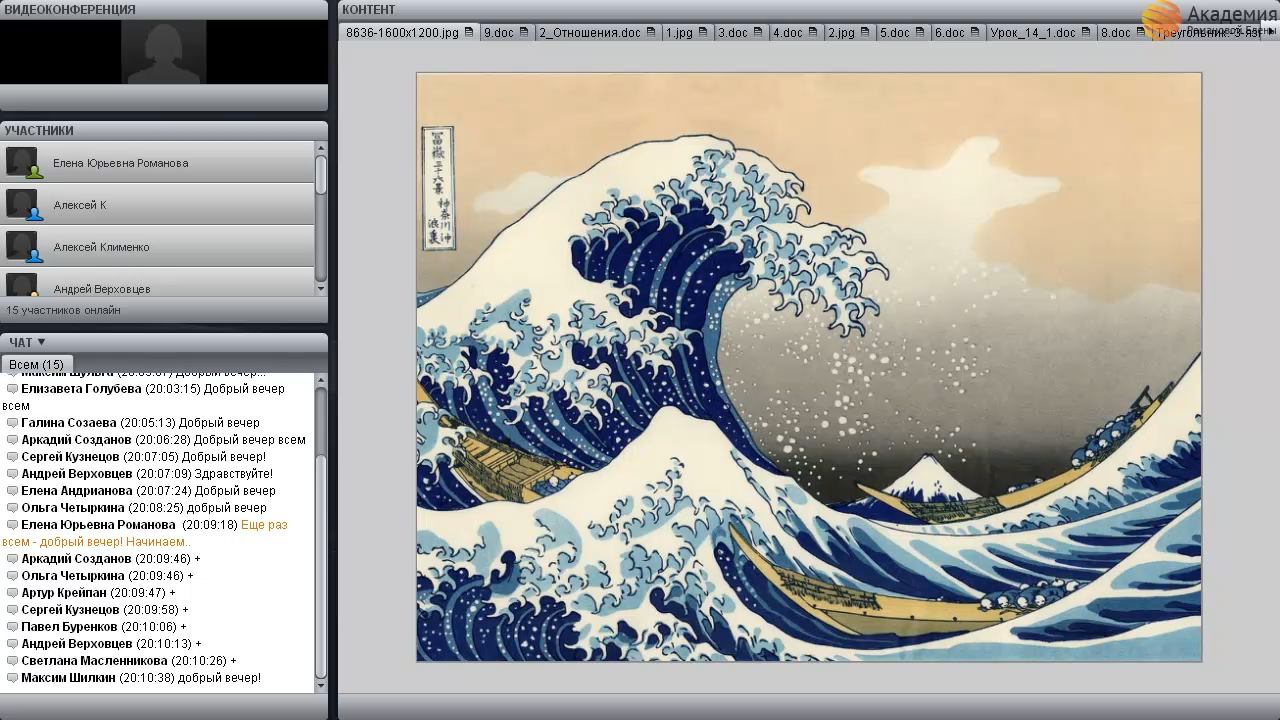Open the 5.doc content tab
This screenshot has height=720, width=1280.
[903, 33]
